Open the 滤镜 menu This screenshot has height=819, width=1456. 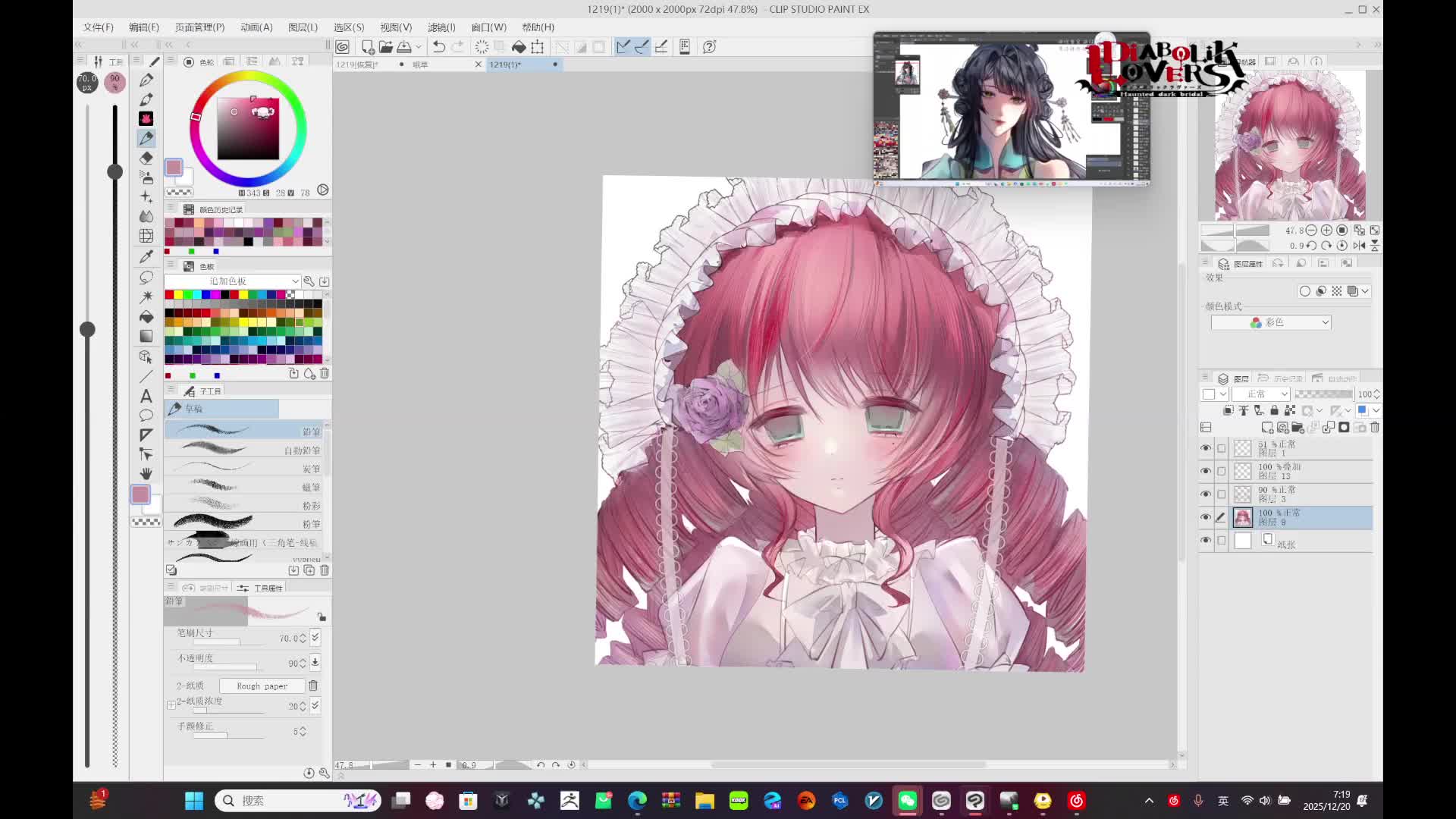pos(441,27)
